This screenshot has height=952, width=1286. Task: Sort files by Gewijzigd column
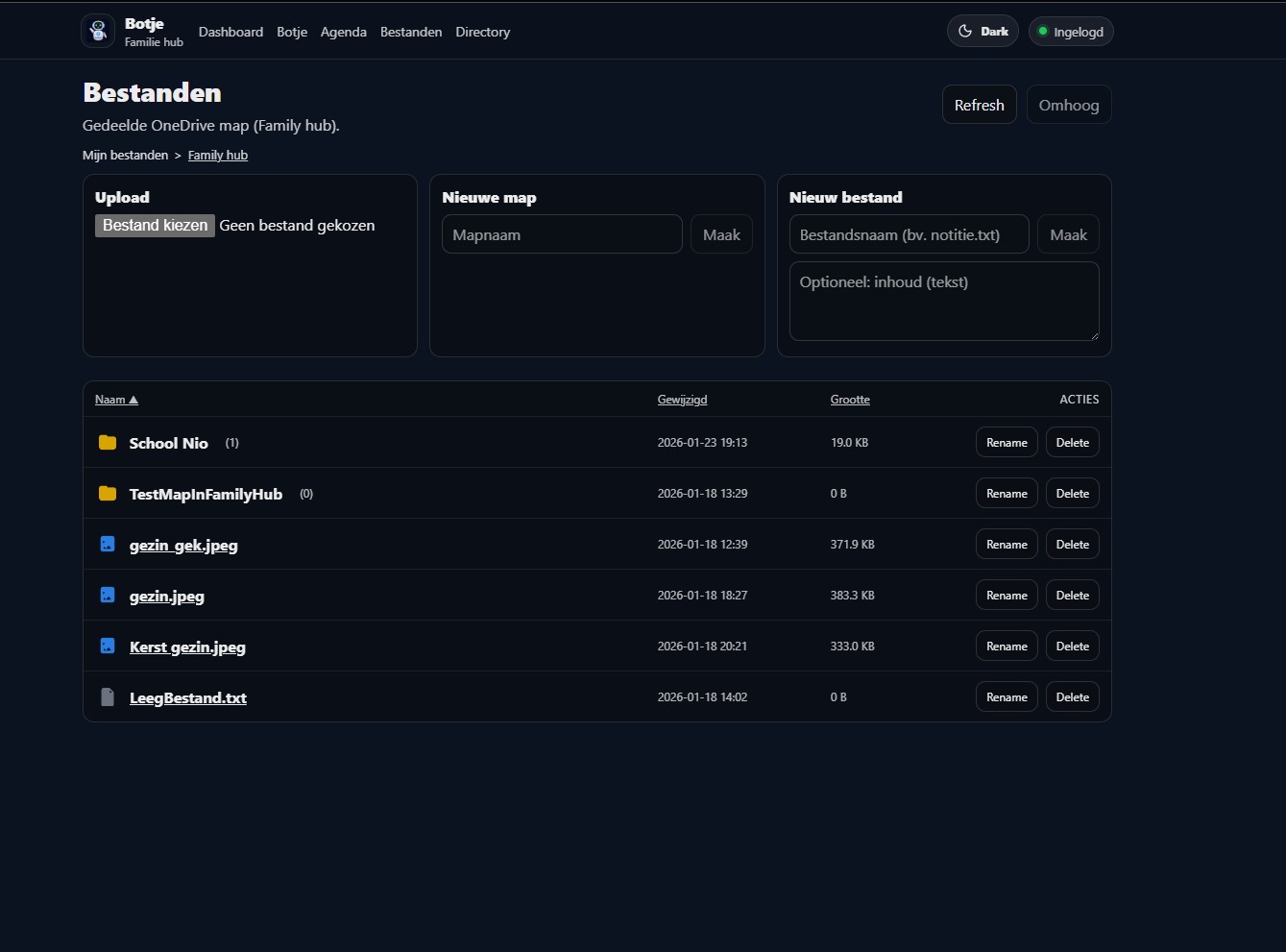(682, 400)
